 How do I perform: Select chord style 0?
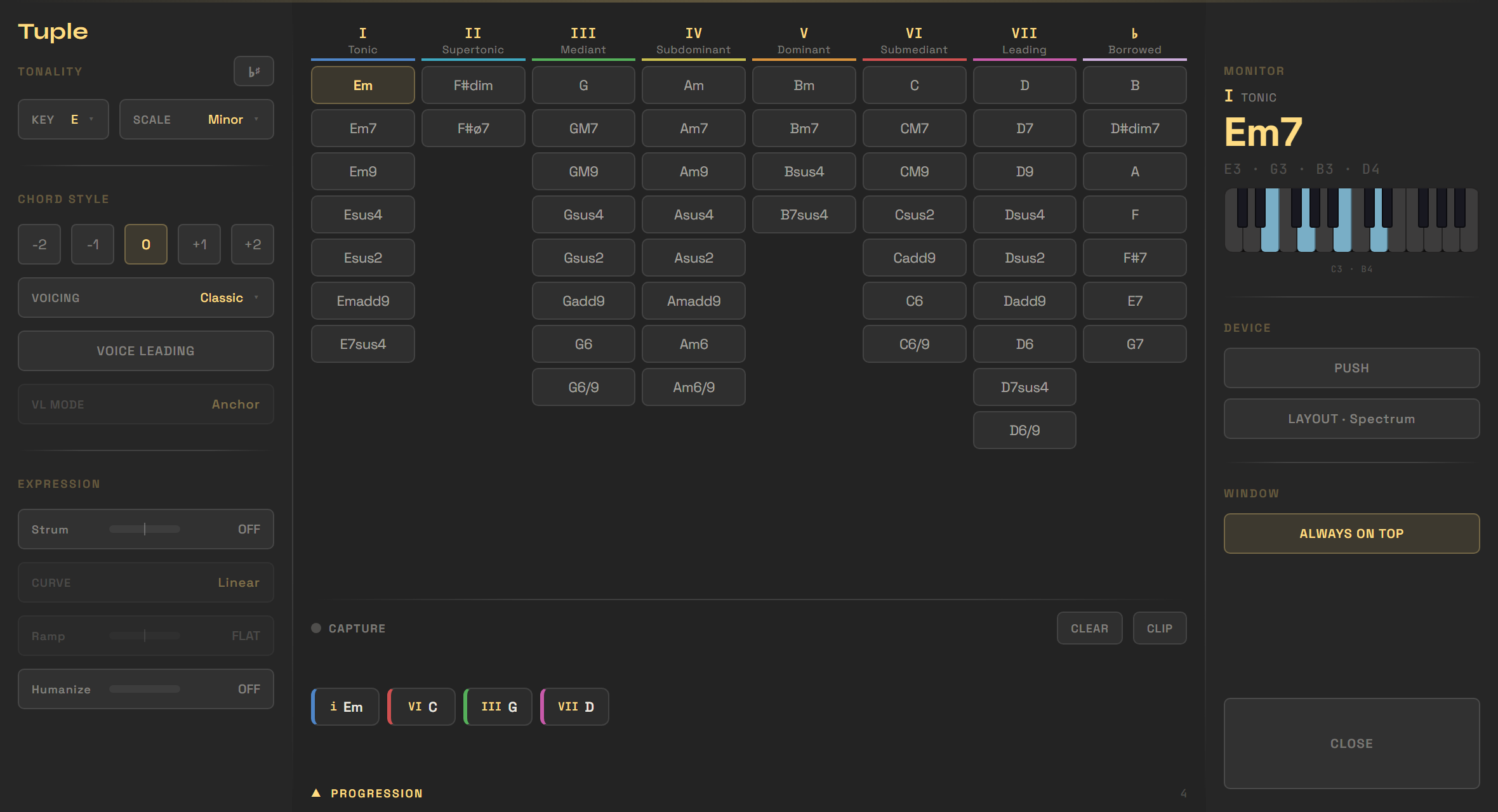point(146,244)
